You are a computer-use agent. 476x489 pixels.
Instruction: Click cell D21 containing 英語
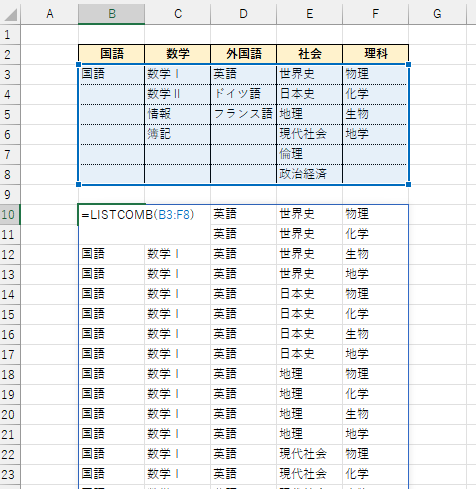click(x=244, y=434)
